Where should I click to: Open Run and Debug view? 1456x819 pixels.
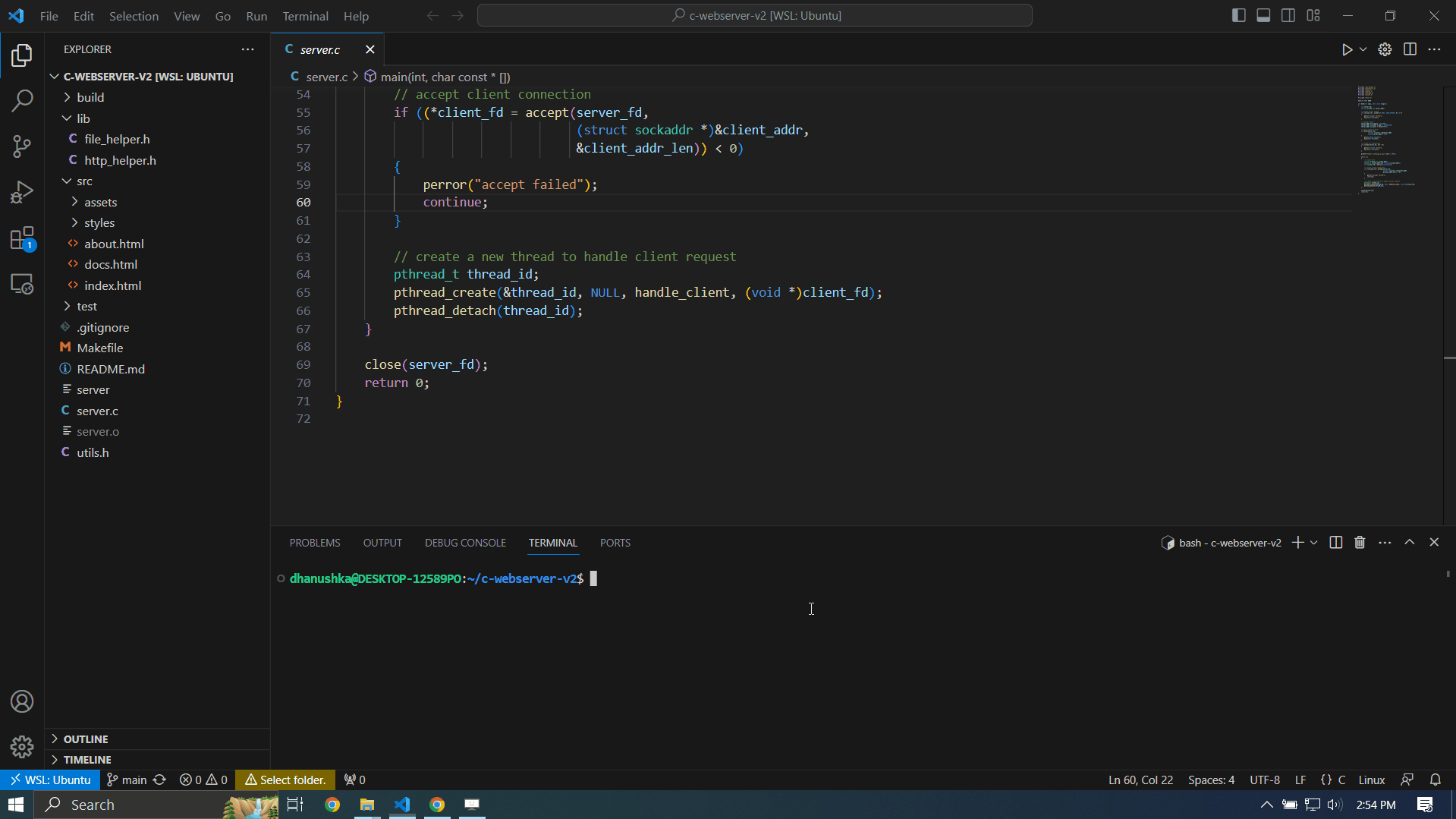22,192
